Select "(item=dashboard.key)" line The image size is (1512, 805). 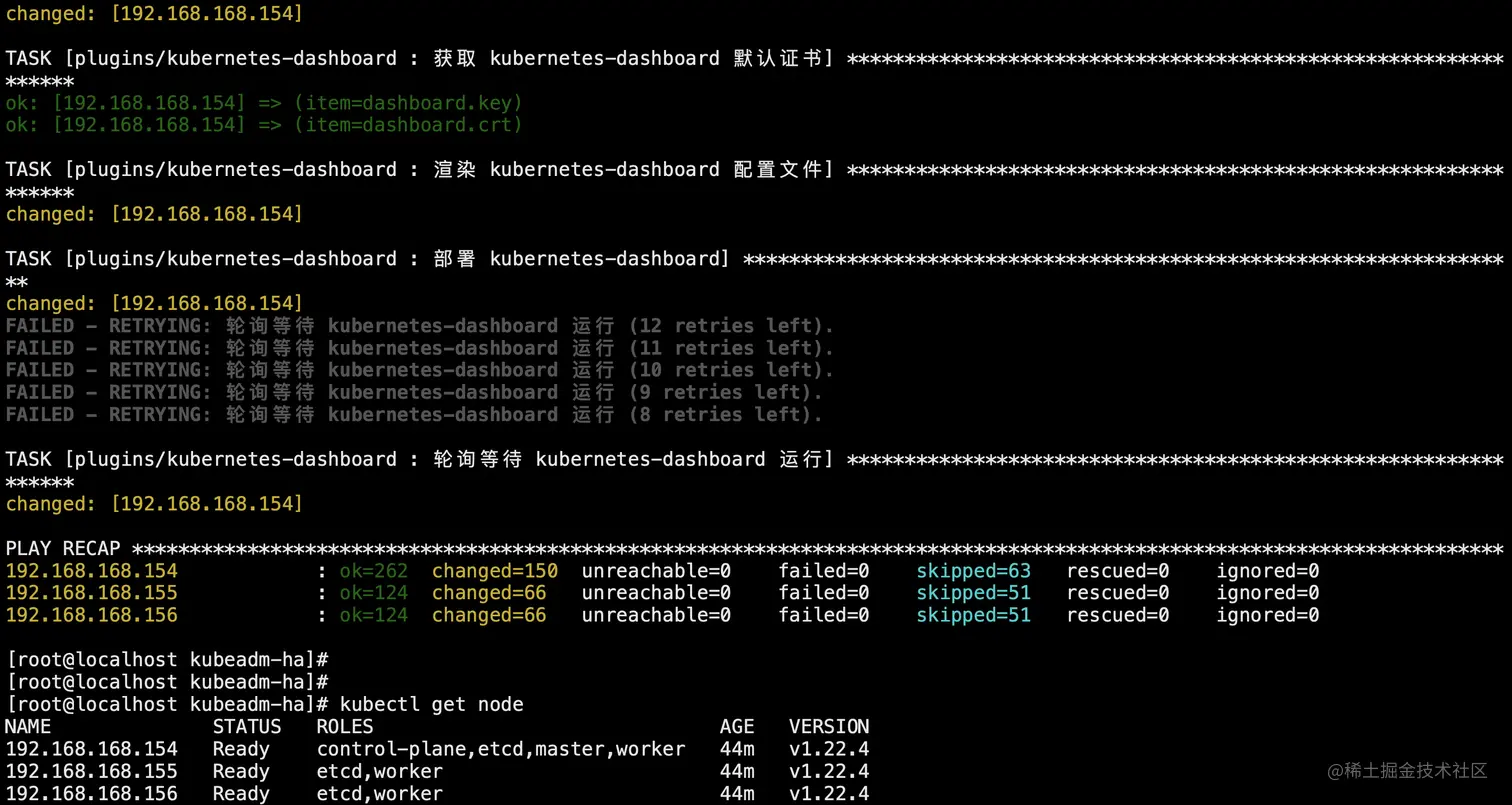(x=264, y=103)
